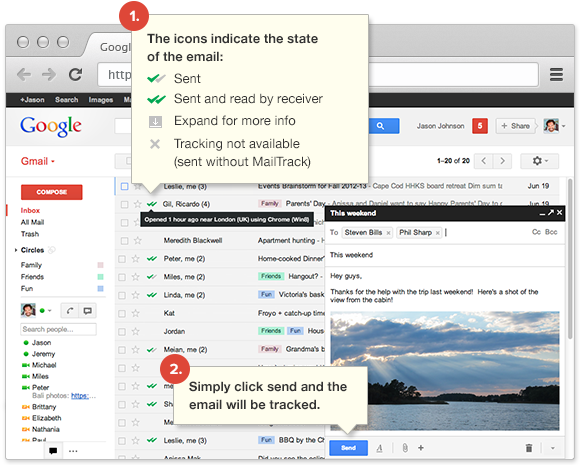Star the Meredith Blackwell email
This screenshot has height=465, width=580.
tap(138, 241)
